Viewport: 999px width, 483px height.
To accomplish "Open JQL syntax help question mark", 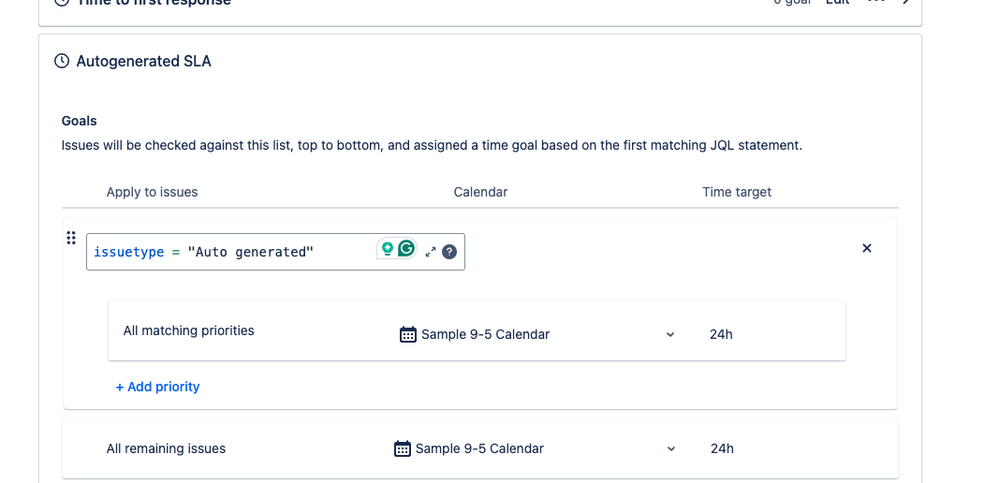I will tap(449, 252).
